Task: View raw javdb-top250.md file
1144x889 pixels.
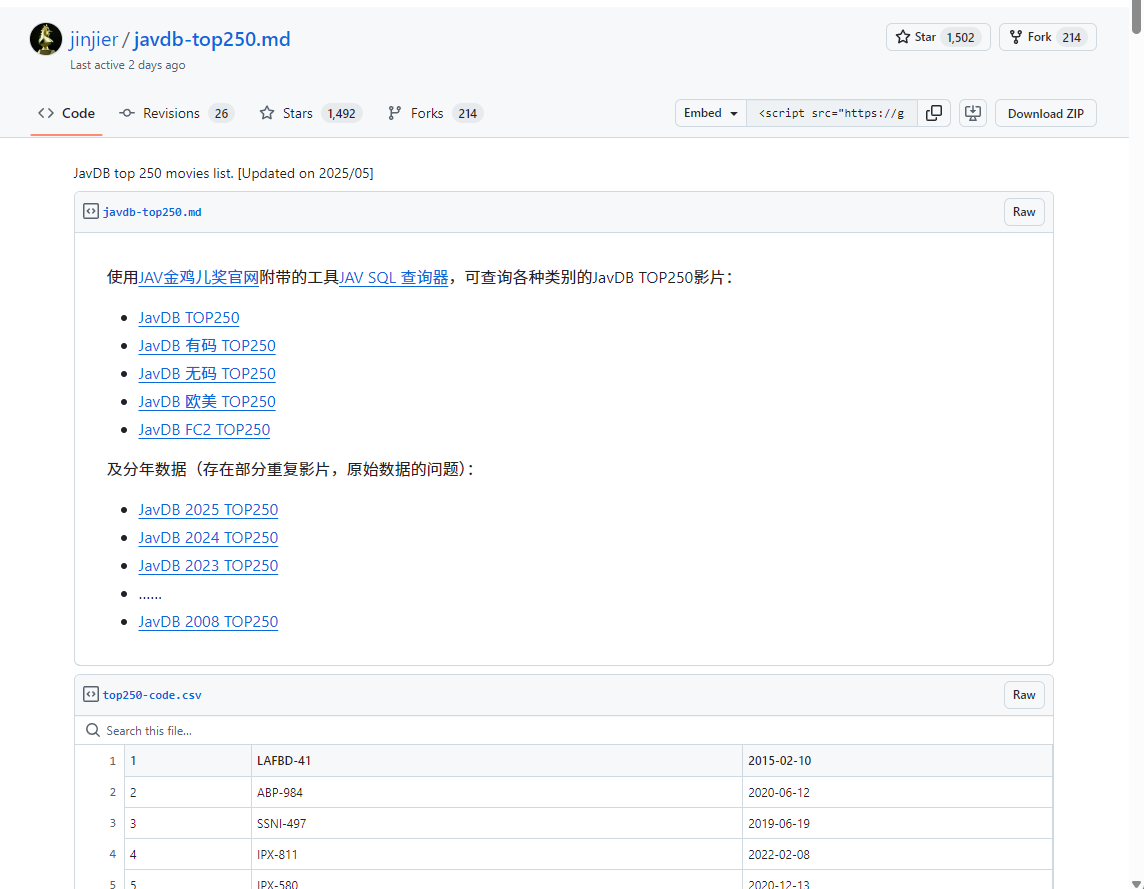Action: 1024,212
